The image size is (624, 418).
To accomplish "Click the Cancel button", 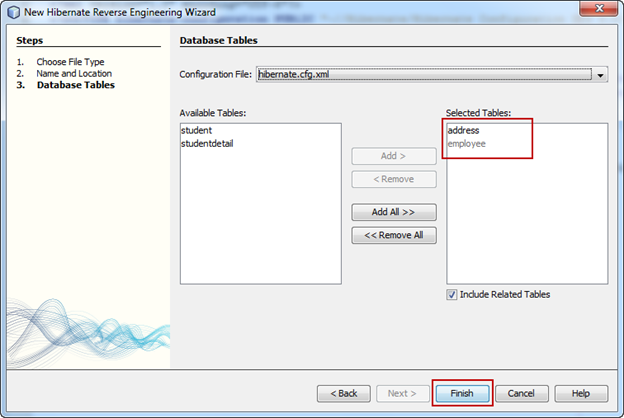I will [521, 393].
